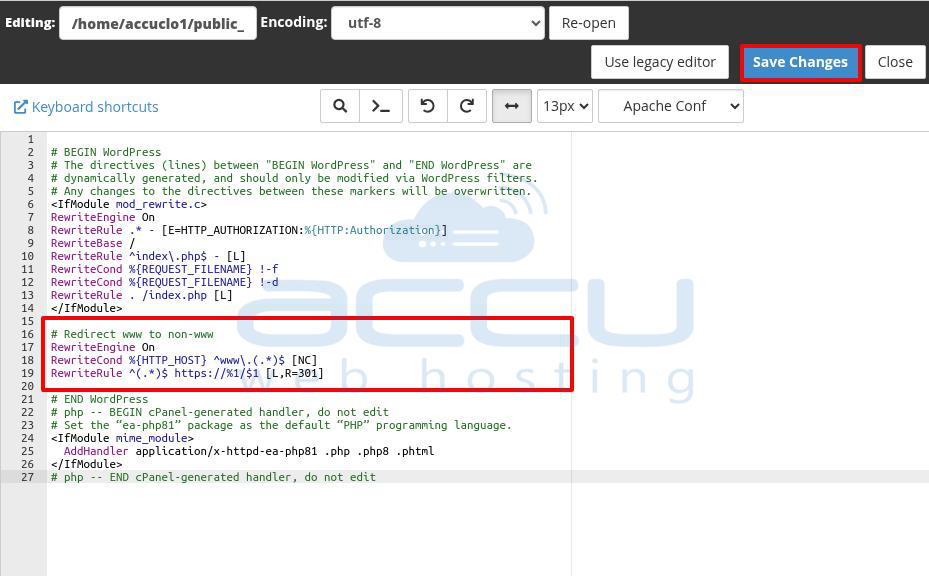Click the '^index\.php$ - [L]' rule line
The width and height of the screenshot is (929, 576).
(x=148, y=256)
